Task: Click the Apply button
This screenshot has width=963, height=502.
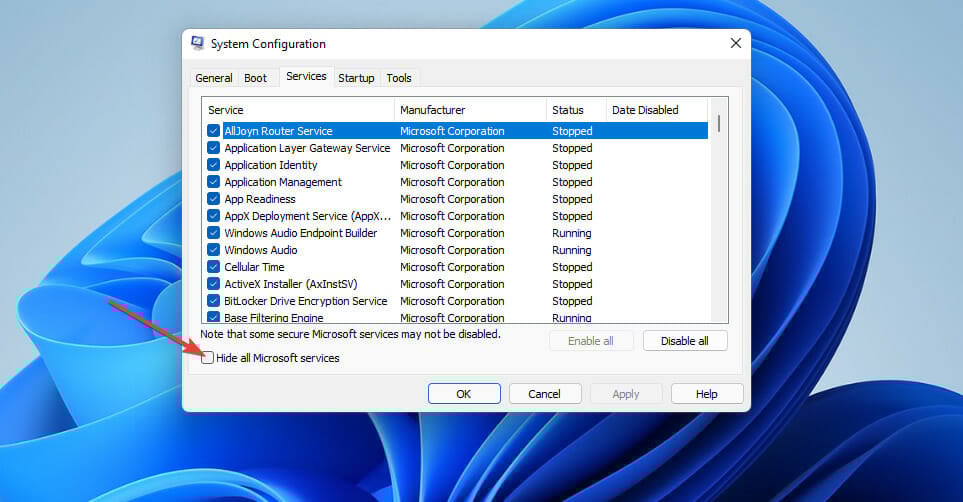Action: (x=626, y=394)
